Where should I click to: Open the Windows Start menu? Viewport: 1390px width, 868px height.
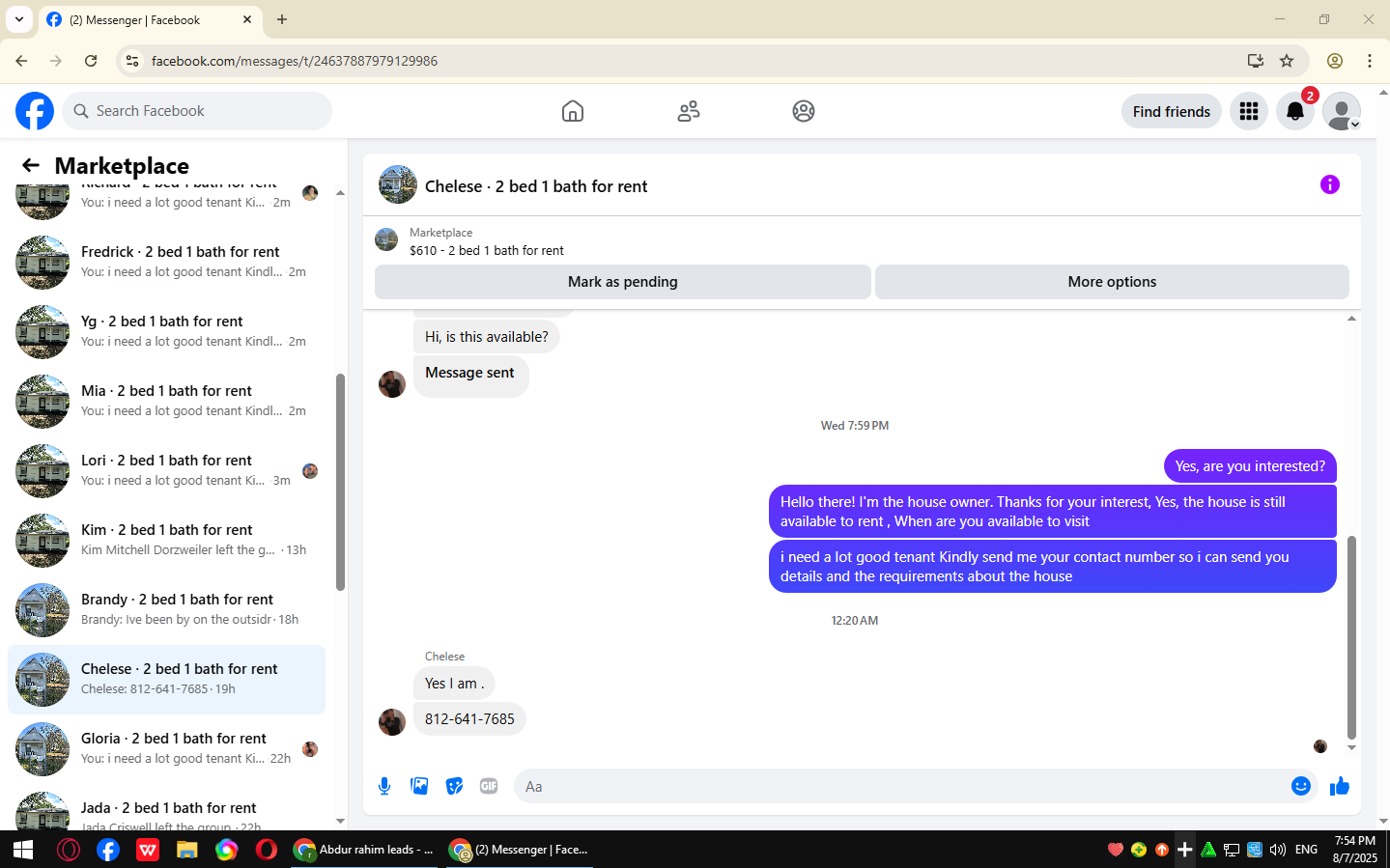tap(23, 850)
